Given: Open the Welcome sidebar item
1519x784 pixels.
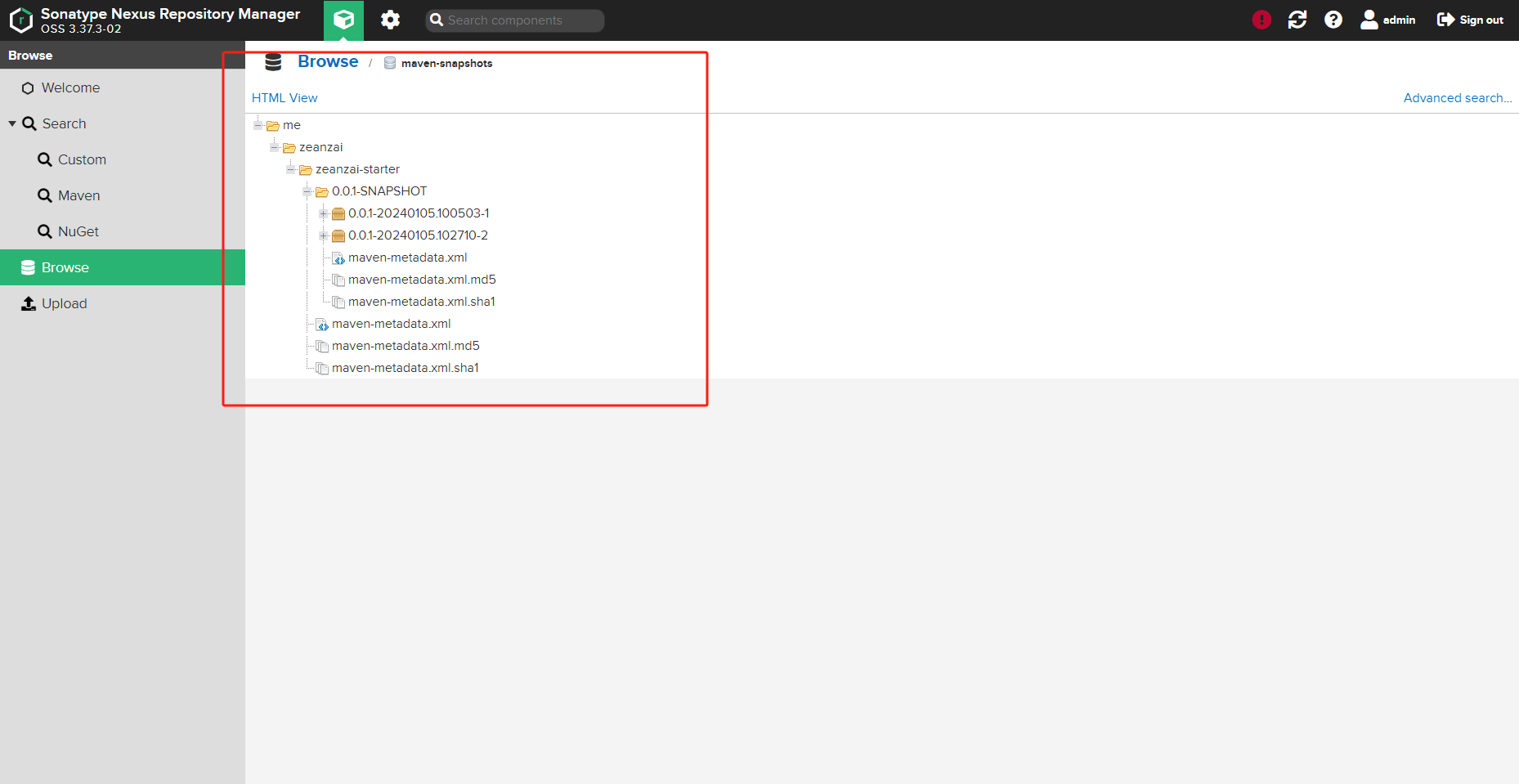Looking at the screenshot, I should click(70, 88).
